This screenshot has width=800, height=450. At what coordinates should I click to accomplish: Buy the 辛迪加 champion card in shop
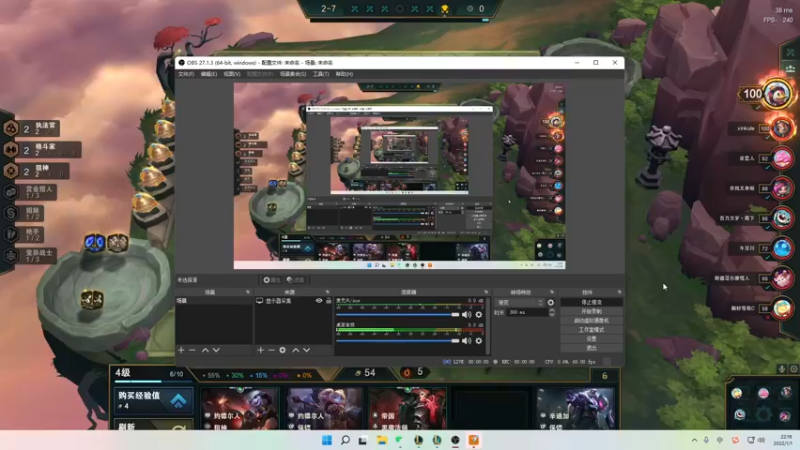coord(575,408)
